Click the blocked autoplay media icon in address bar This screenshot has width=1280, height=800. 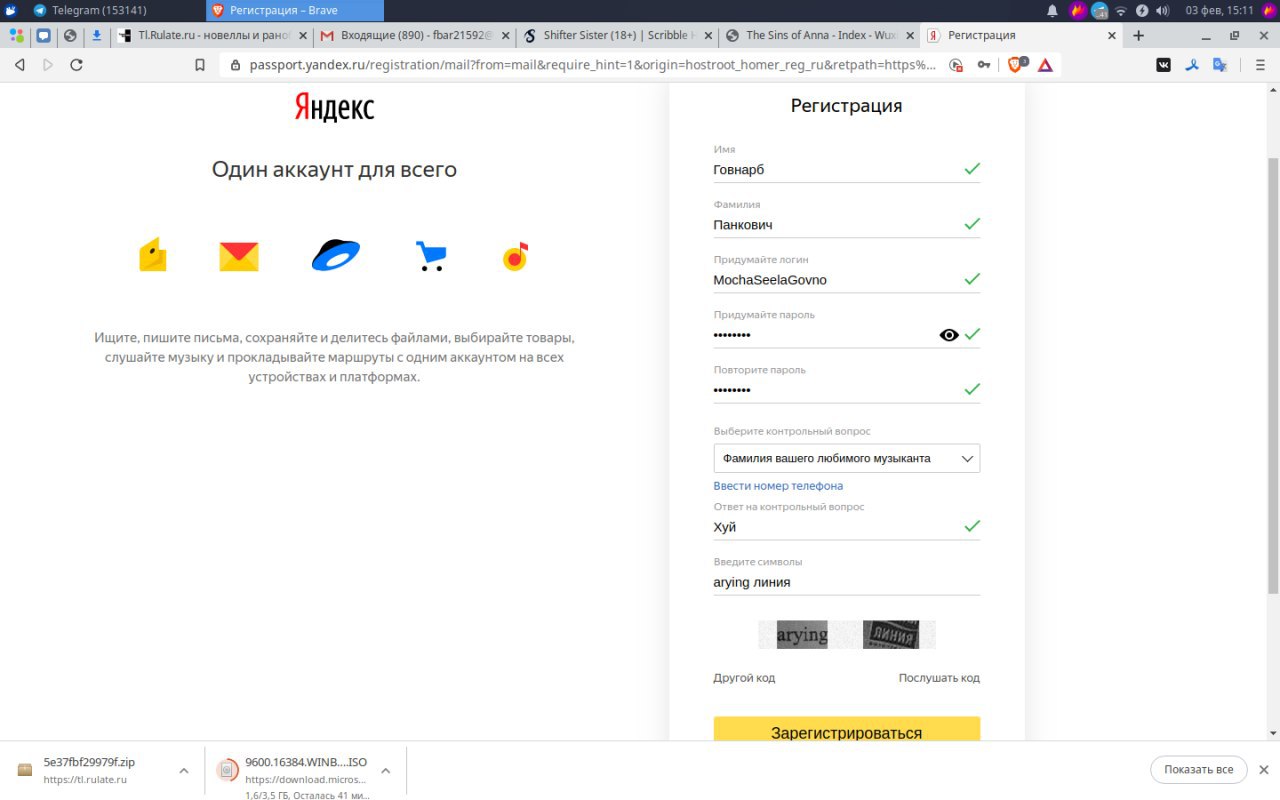coord(956,65)
